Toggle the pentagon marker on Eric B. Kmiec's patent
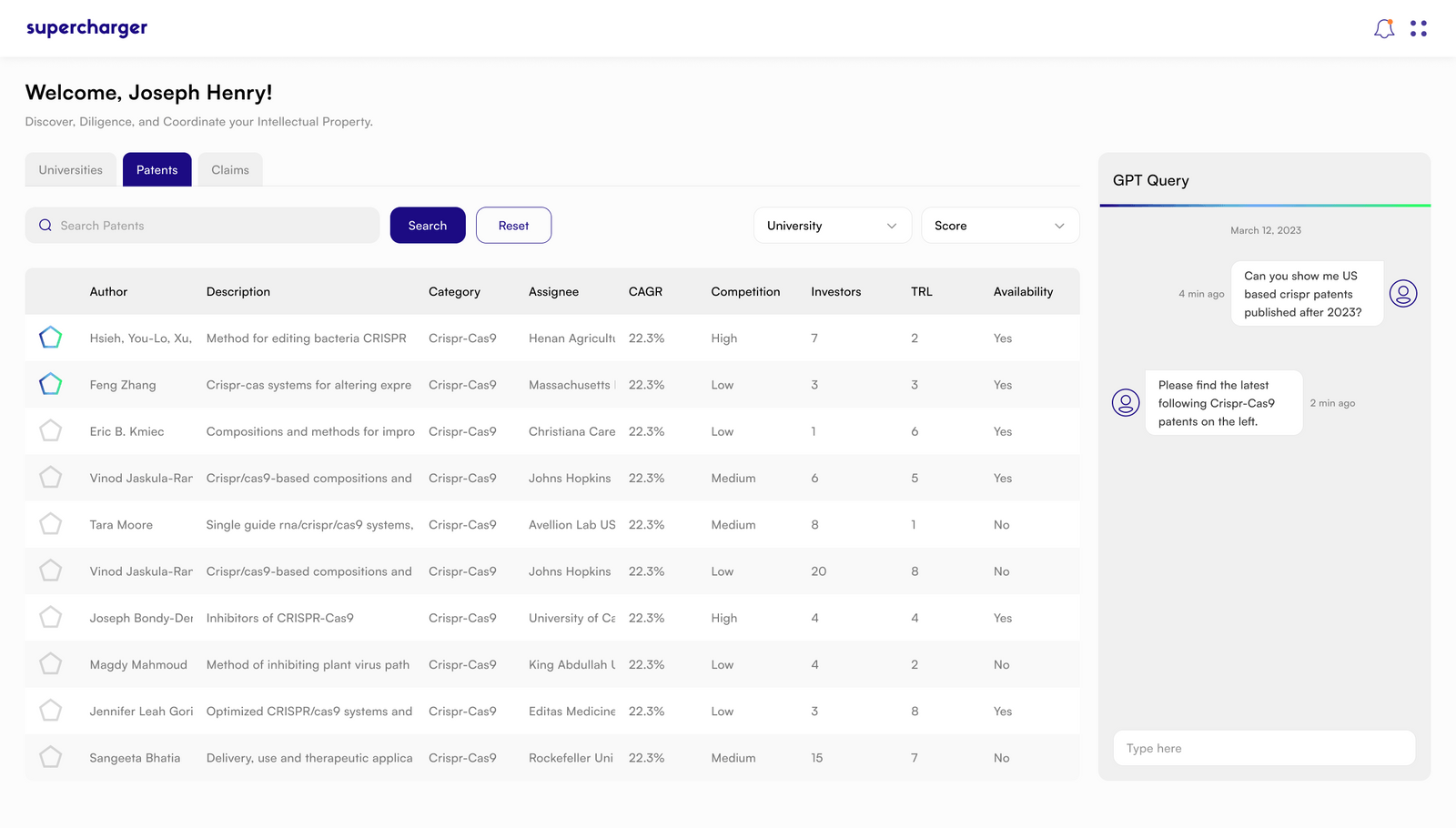The image size is (1456, 828). pos(50,430)
